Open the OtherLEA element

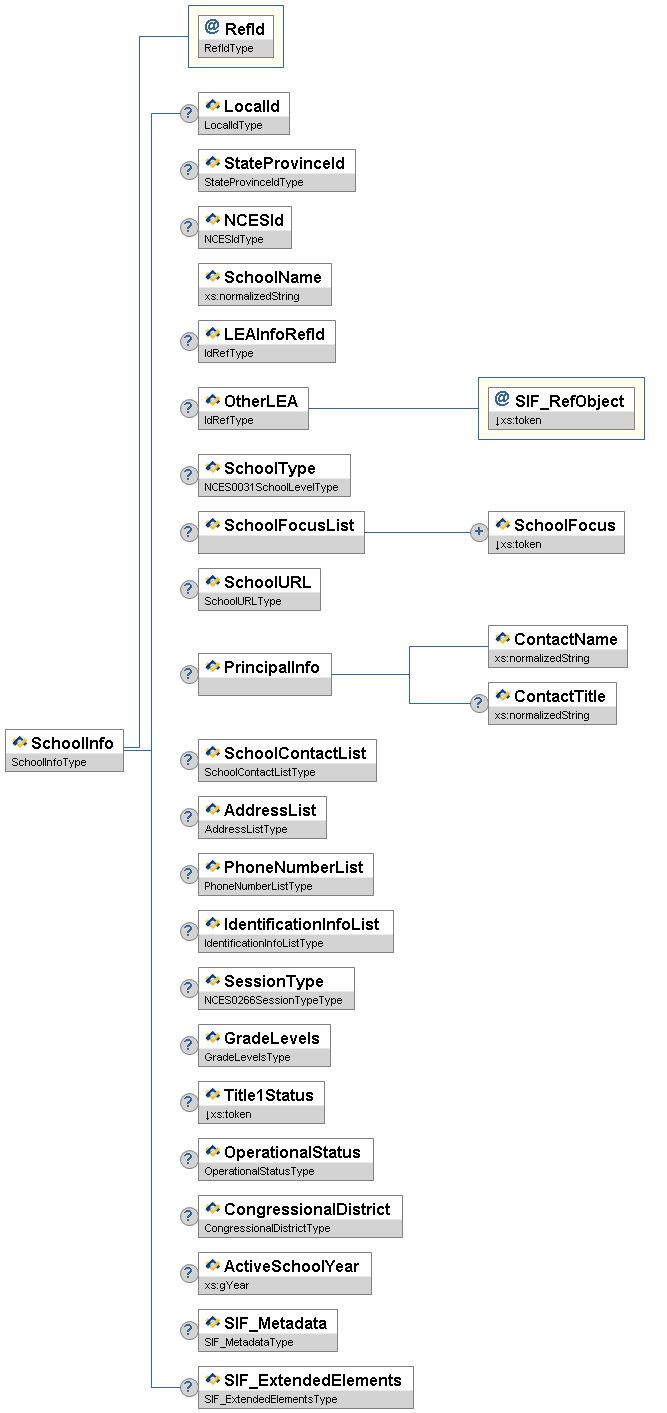253,401
